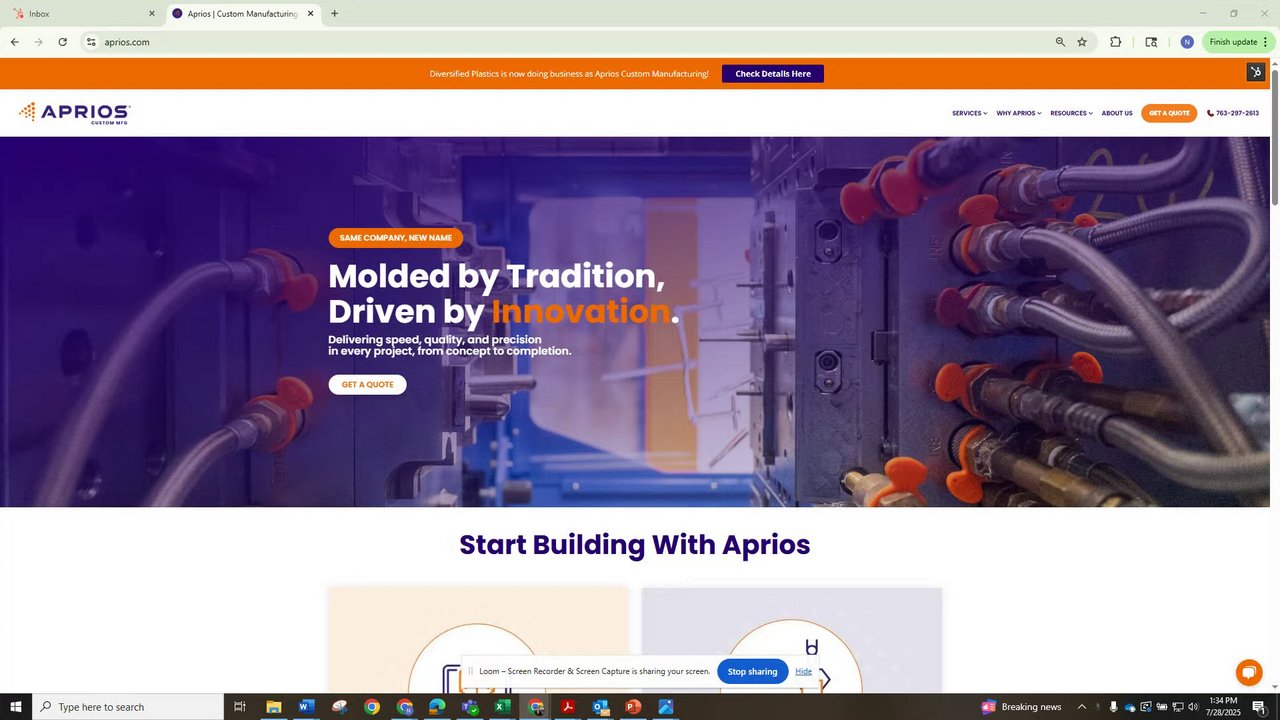Switch to the Inbox tab
Image resolution: width=1280 pixels, height=720 pixels.
coord(82,14)
